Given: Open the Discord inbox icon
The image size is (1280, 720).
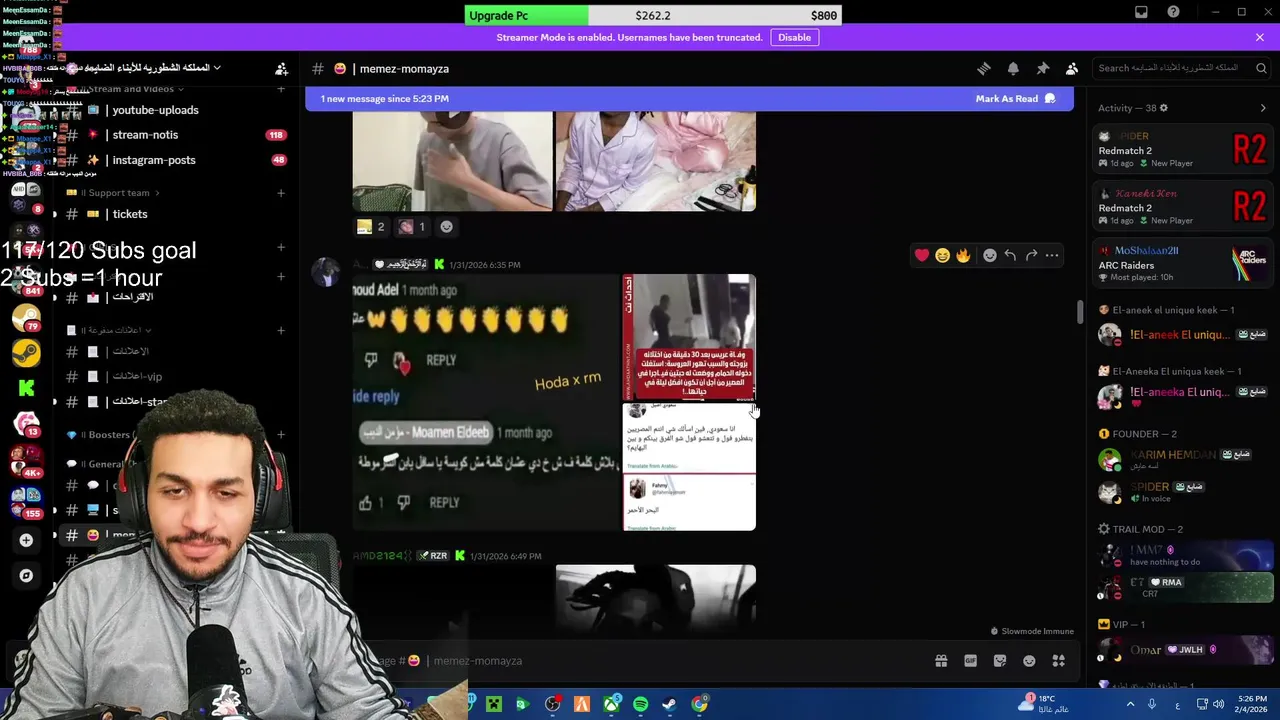Looking at the screenshot, I should pos(1141,12).
